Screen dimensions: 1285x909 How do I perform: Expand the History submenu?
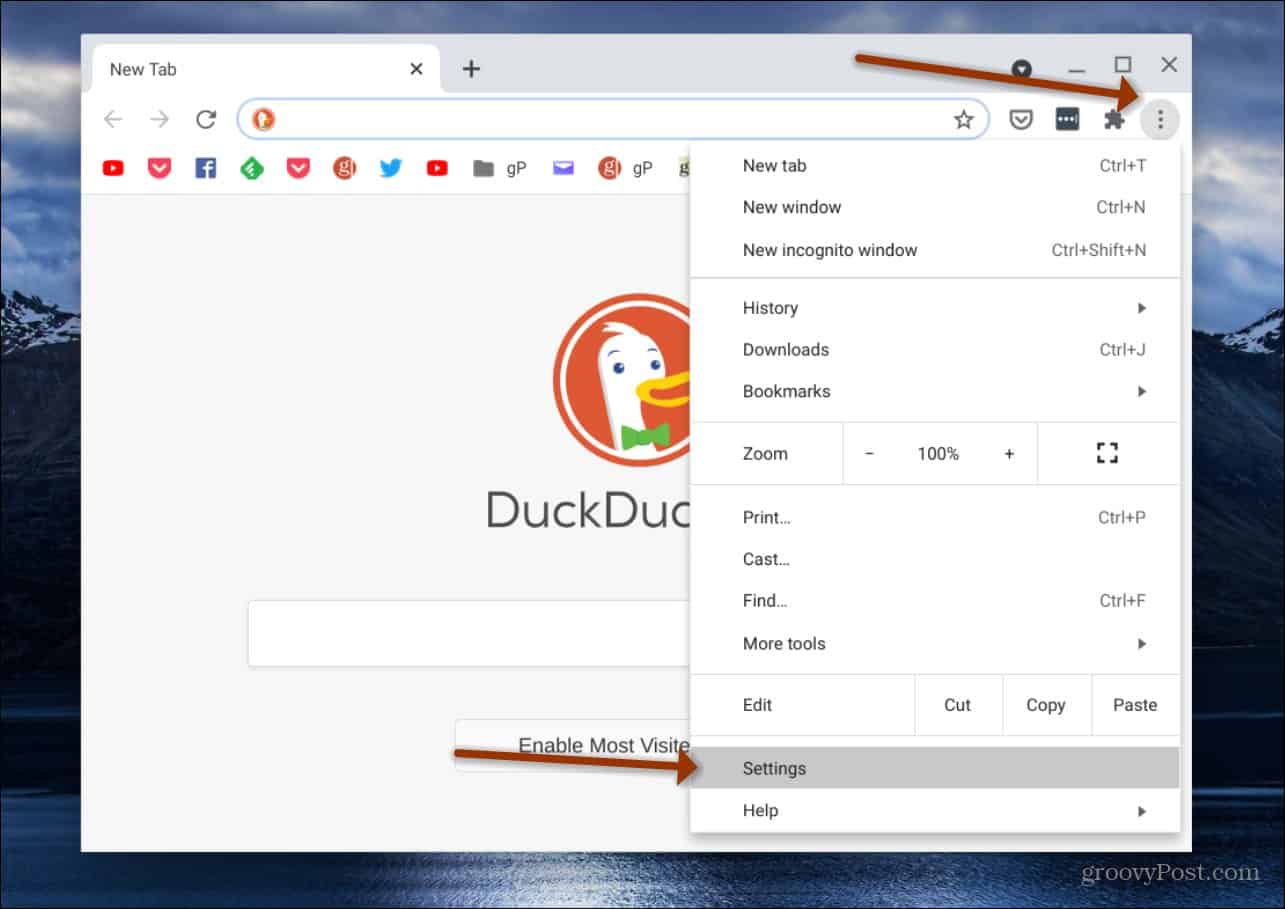935,308
